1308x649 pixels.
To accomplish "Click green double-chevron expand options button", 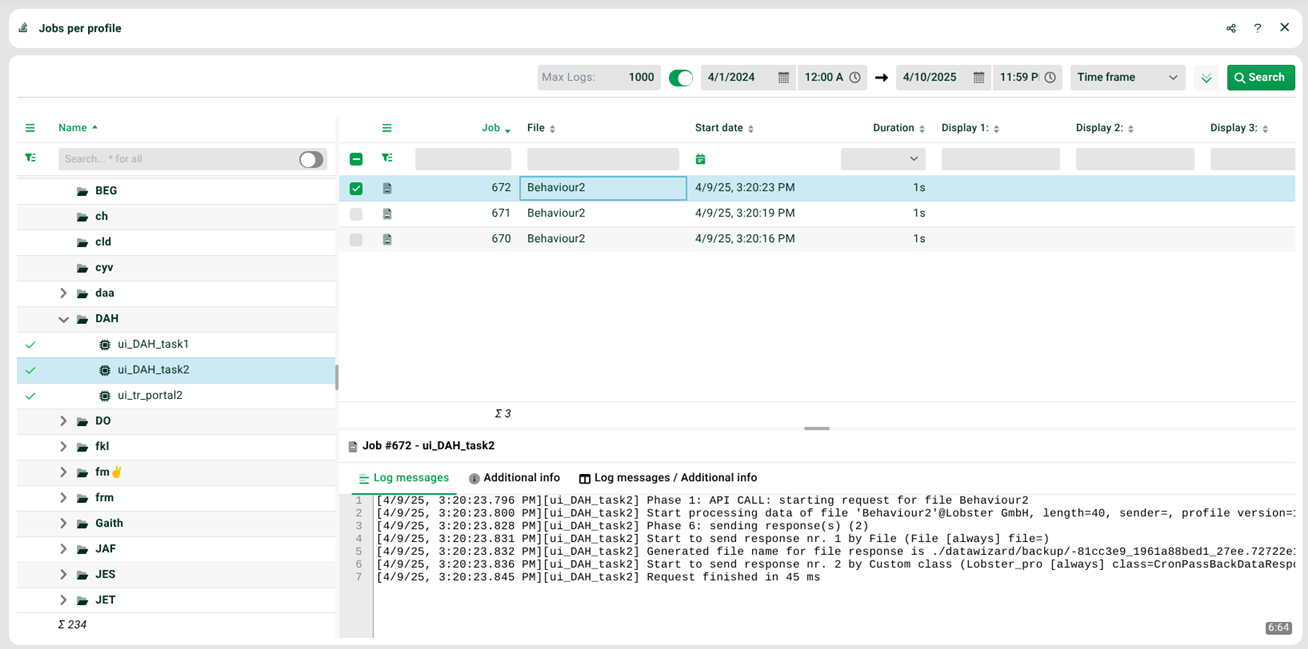I will pos(1206,77).
